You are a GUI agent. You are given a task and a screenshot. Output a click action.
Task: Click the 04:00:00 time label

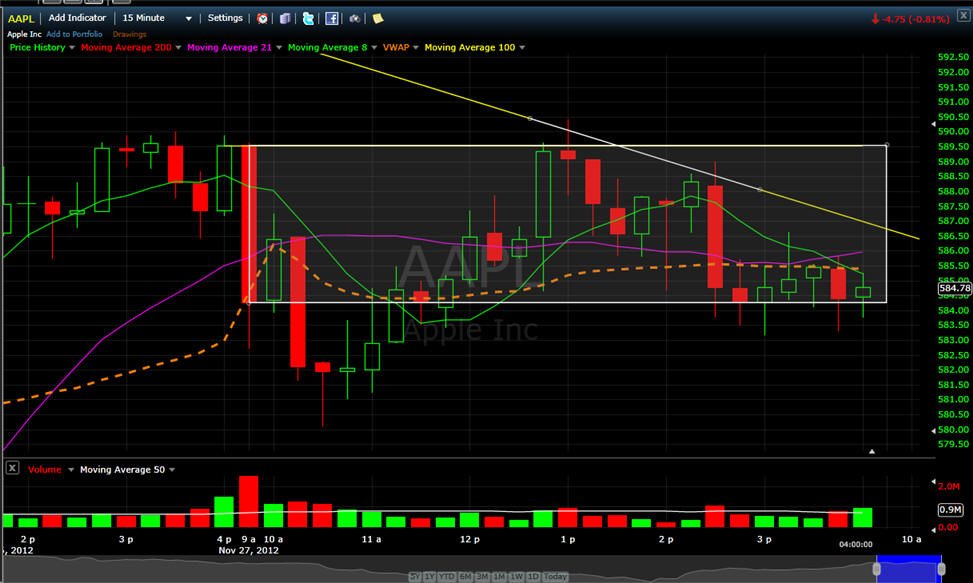[x=856, y=545]
